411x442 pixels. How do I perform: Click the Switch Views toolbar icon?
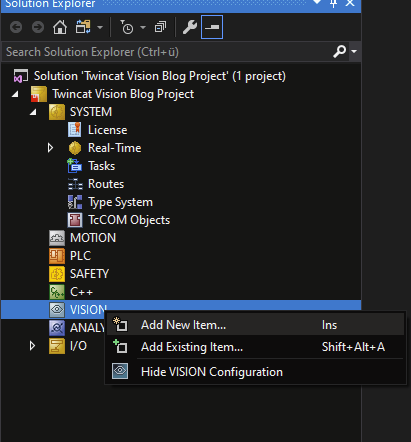tap(83, 27)
